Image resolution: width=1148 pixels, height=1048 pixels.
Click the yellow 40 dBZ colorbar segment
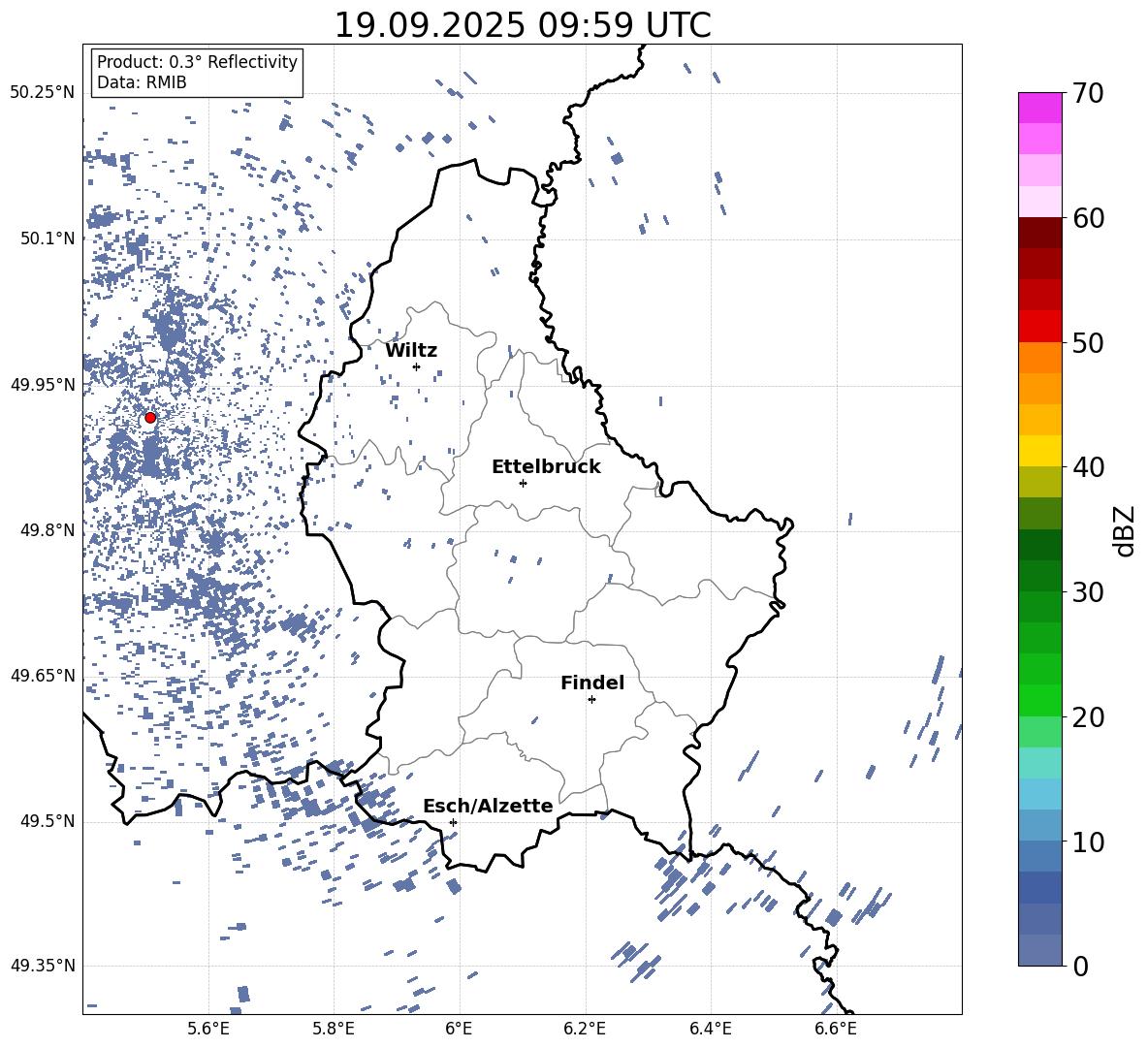[x=1039, y=451]
